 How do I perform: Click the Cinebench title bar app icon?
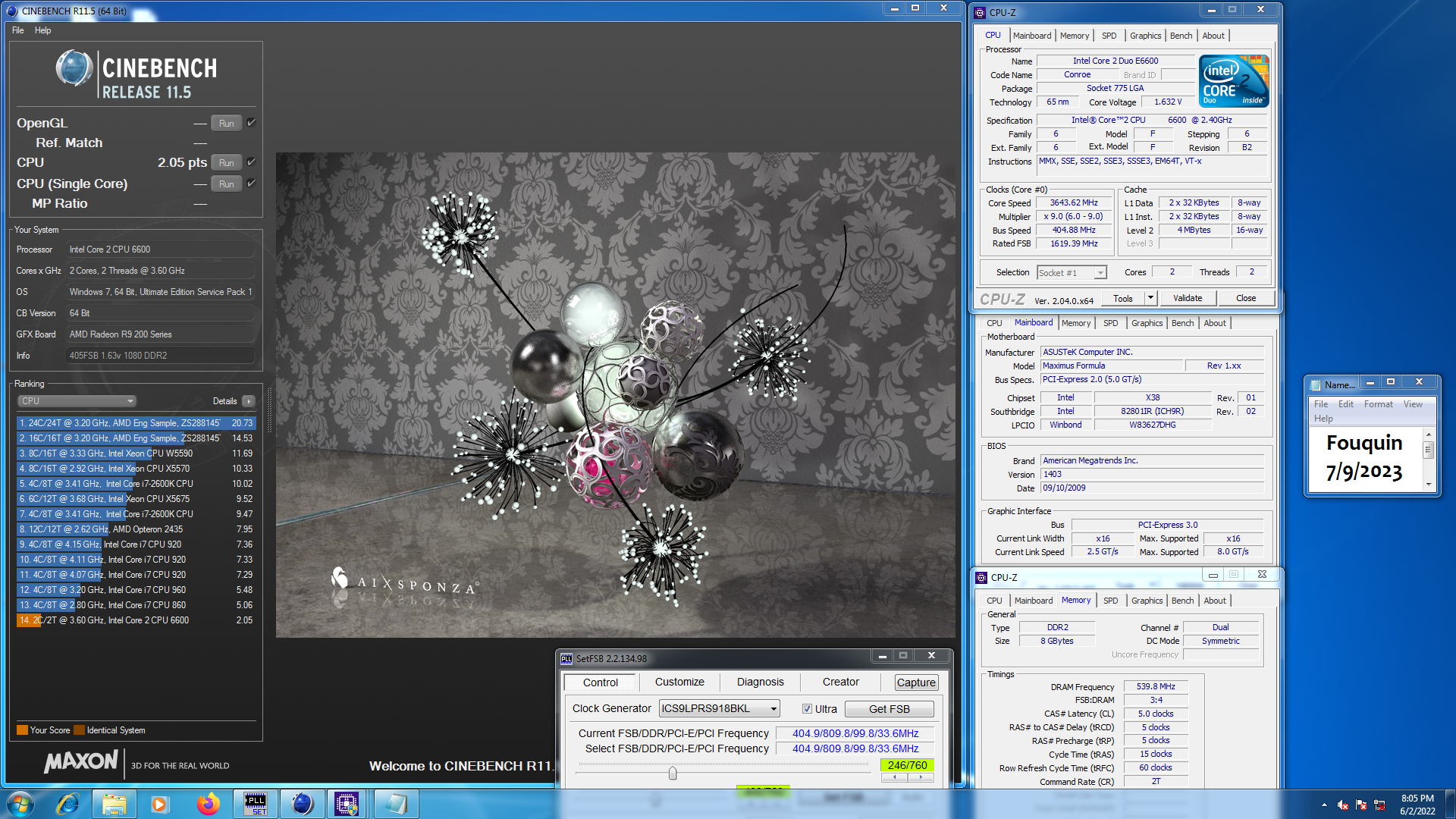pyautogui.click(x=12, y=11)
